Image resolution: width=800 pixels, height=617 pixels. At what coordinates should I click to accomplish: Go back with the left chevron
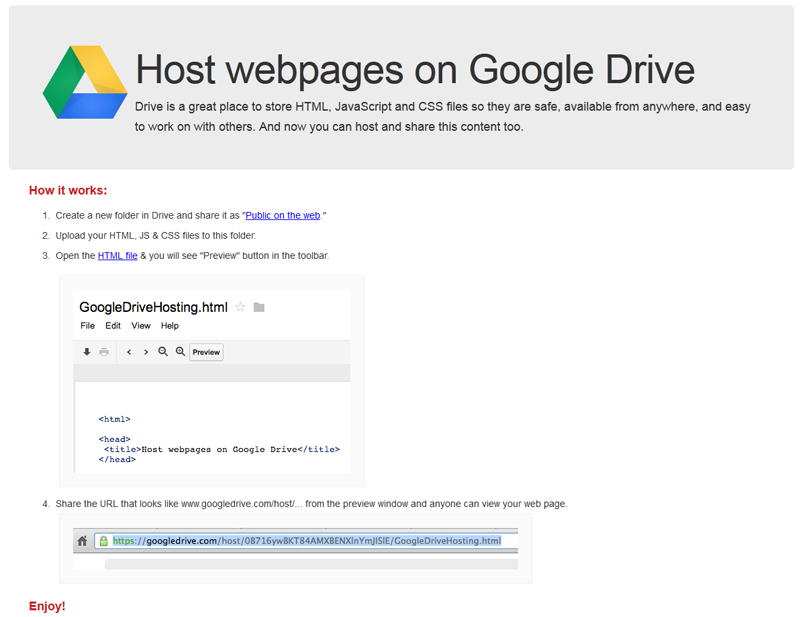coord(129,352)
